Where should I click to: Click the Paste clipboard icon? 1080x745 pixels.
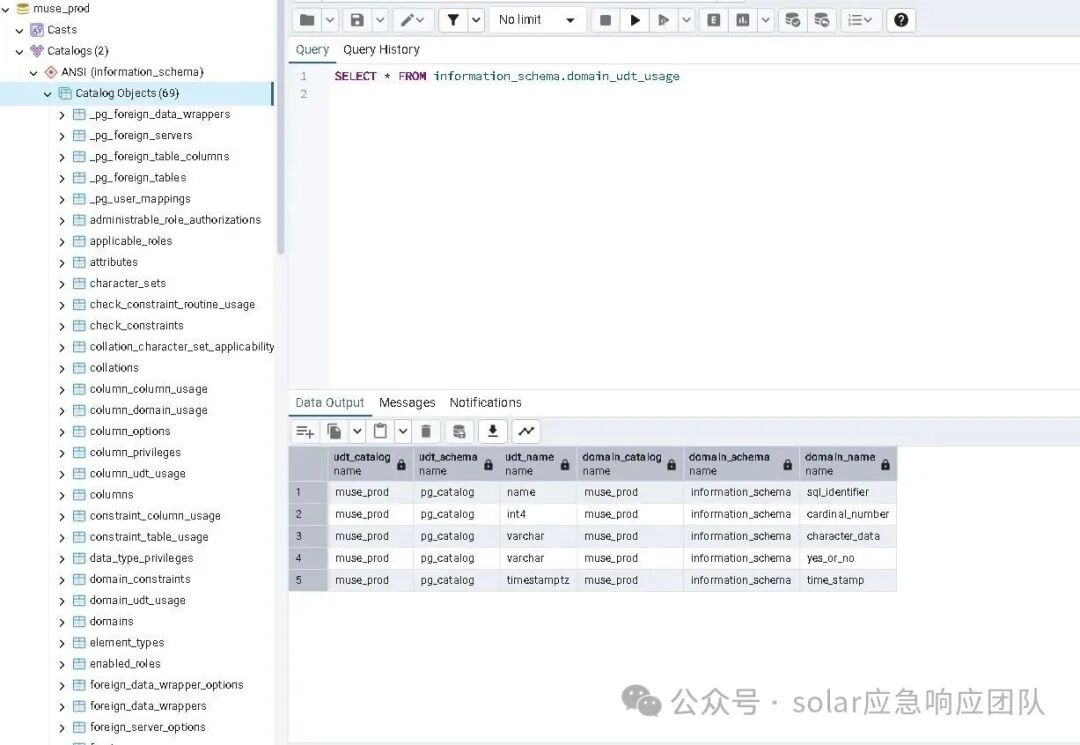click(x=380, y=432)
